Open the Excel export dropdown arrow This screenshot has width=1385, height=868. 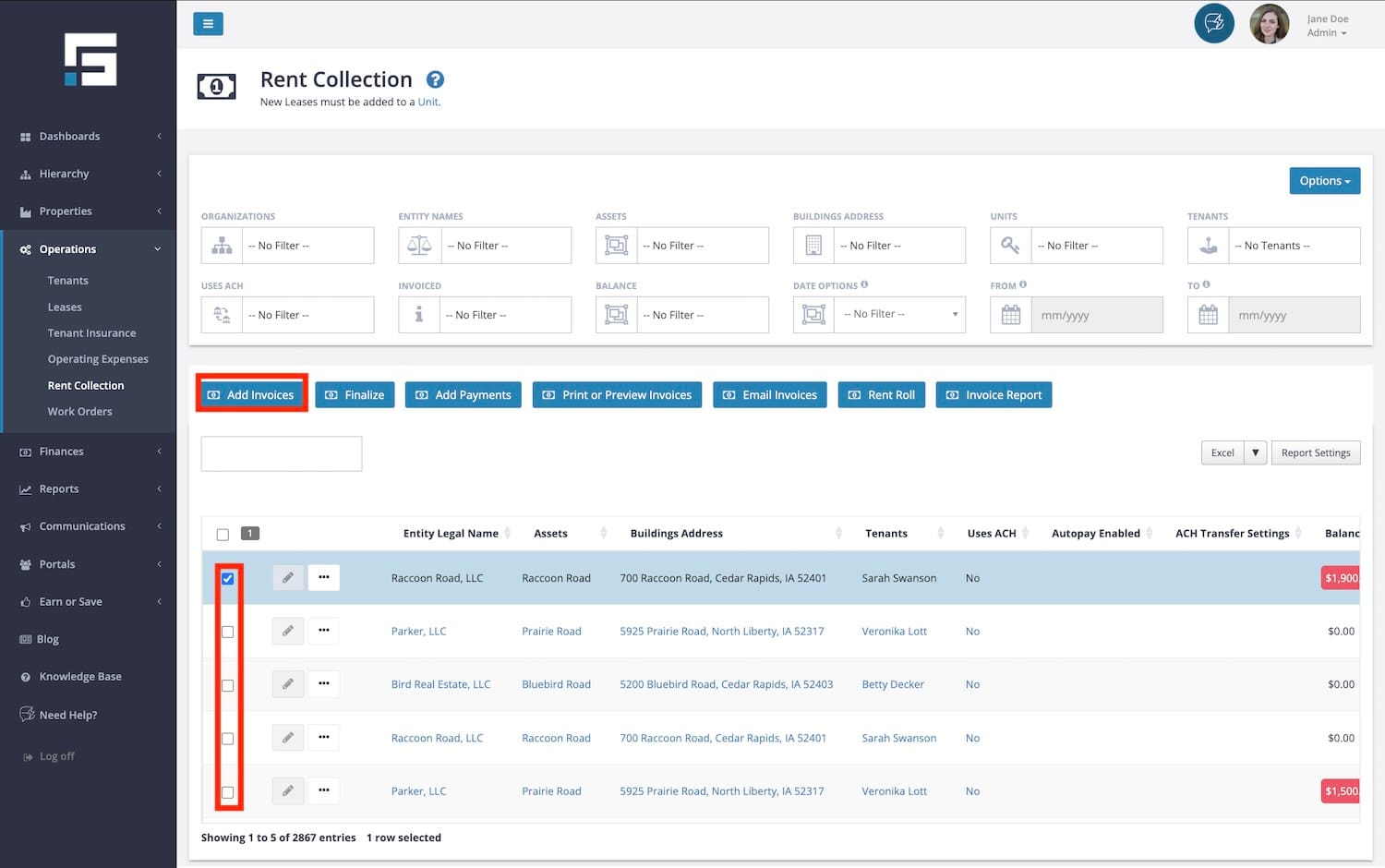(1255, 452)
